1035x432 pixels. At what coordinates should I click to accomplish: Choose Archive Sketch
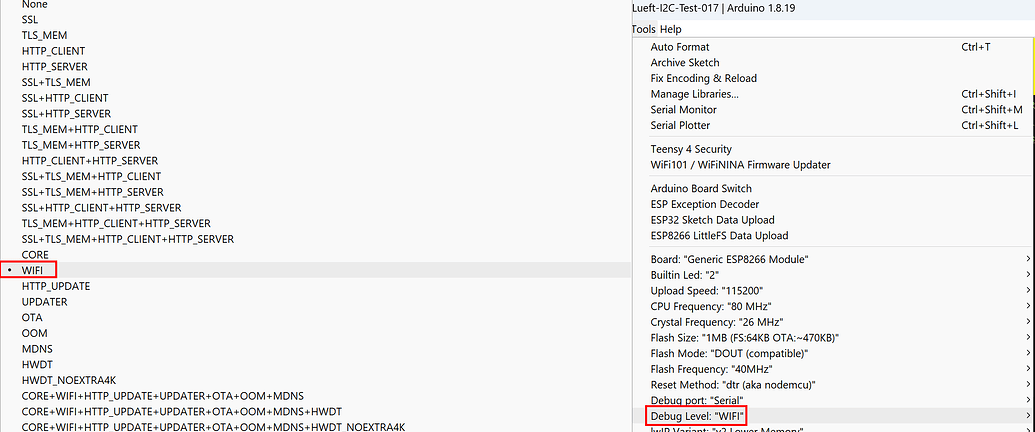685,63
